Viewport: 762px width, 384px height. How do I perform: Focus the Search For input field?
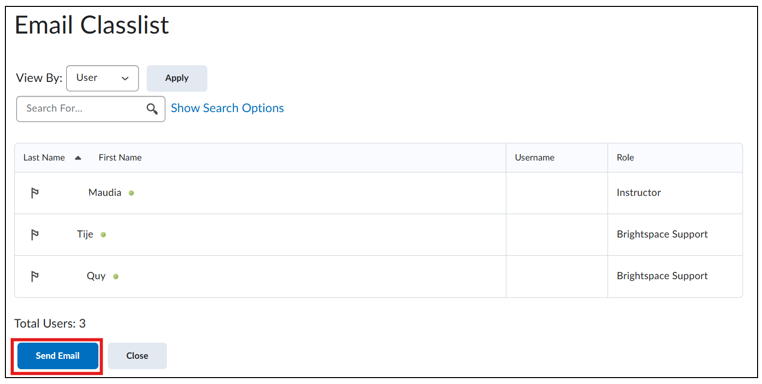(x=91, y=109)
